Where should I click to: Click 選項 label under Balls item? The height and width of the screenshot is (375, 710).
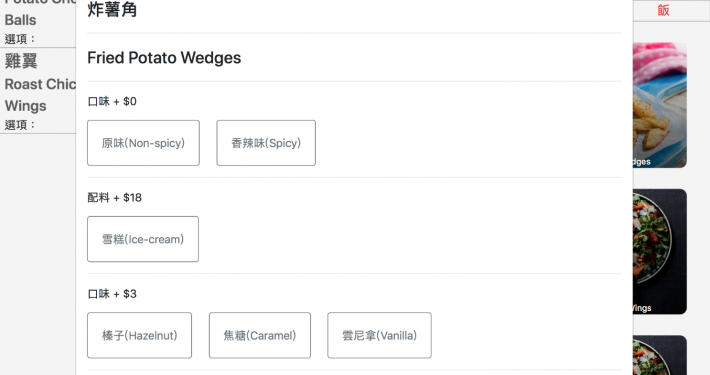coord(19,39)
